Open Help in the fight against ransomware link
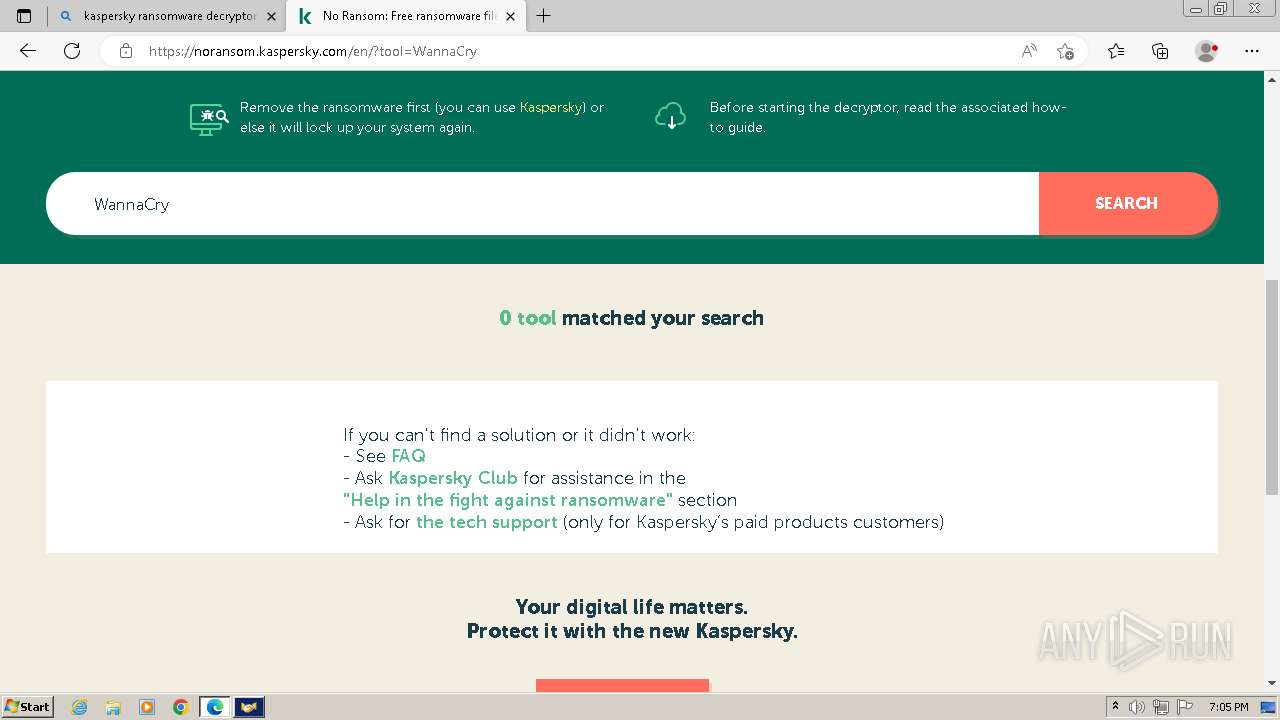The width and height of the screenshot is (1280, 720). click(508, 500)
